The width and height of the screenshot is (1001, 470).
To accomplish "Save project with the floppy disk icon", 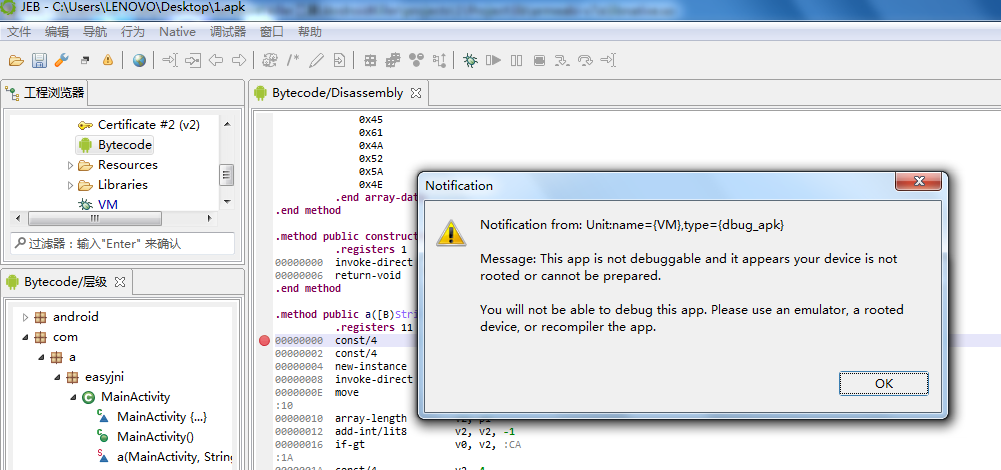I will point(40,61).
